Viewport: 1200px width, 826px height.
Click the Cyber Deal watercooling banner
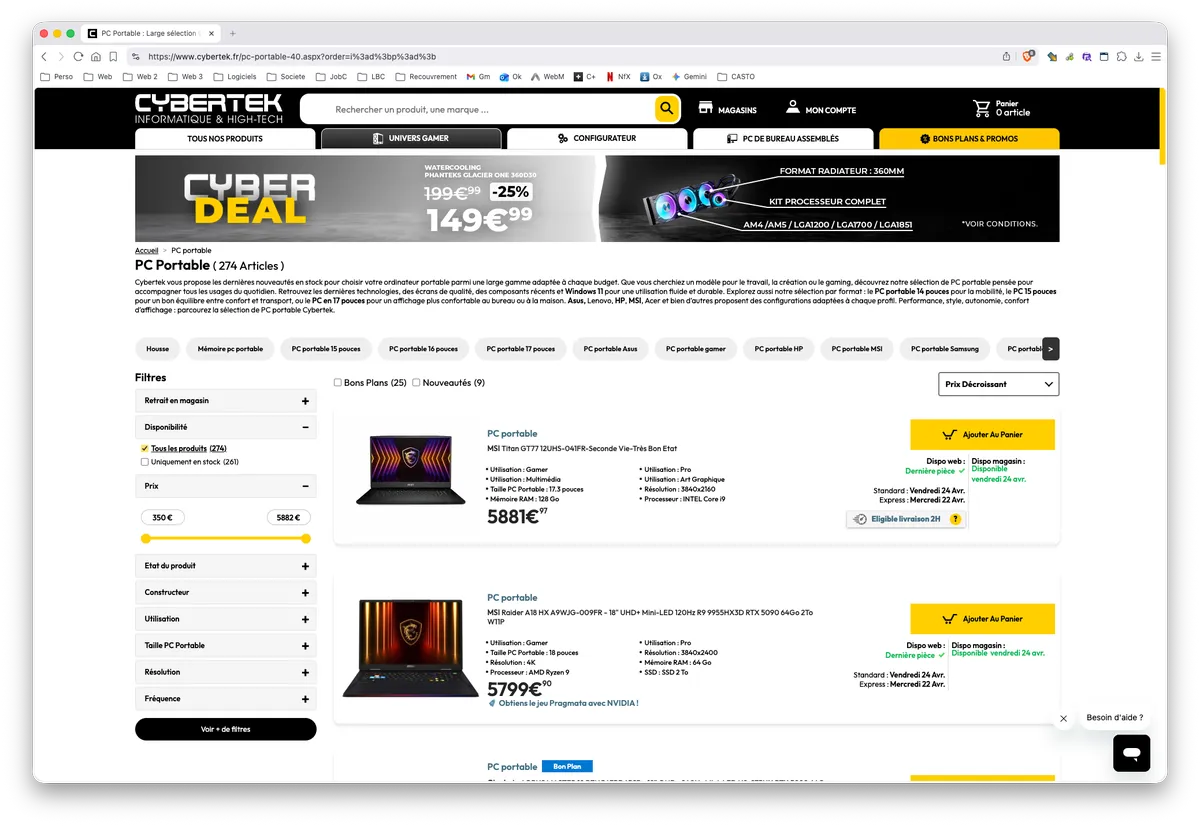pos(597,198)
